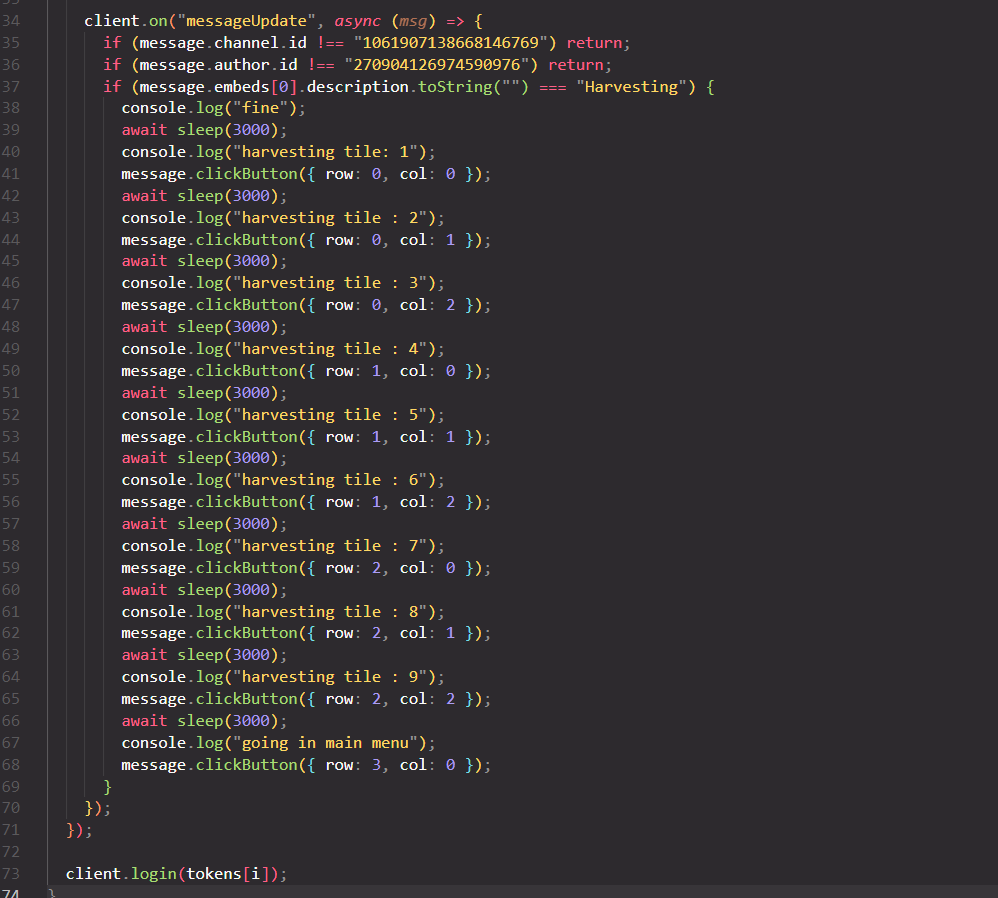The height and width of the screenshot is (898, 998).
Task: Click the "messageUpdate" event string
Action: pos(246,21)
